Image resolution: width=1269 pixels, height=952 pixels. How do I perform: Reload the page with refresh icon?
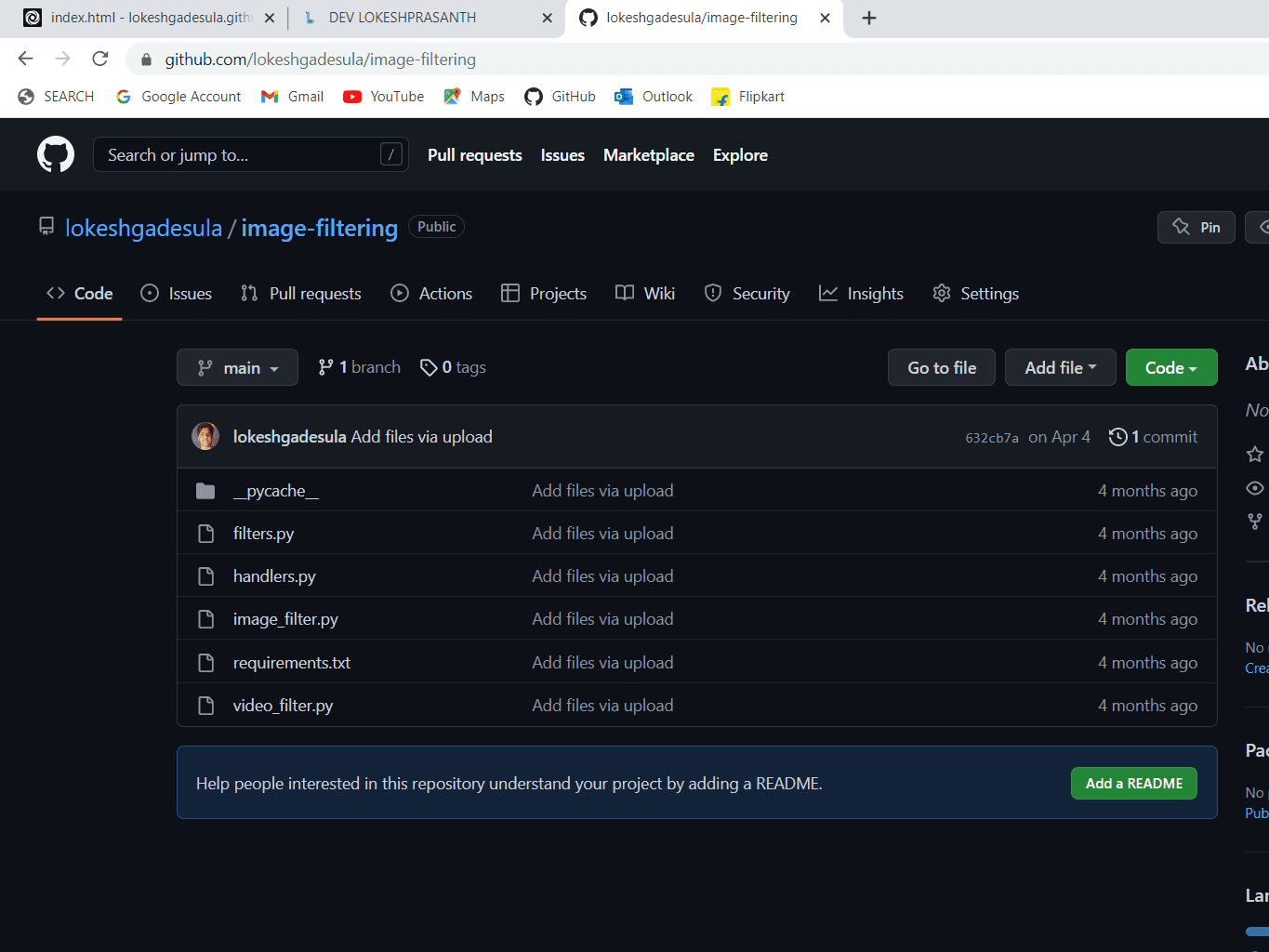pyautogui.click(x=100, y=59)
